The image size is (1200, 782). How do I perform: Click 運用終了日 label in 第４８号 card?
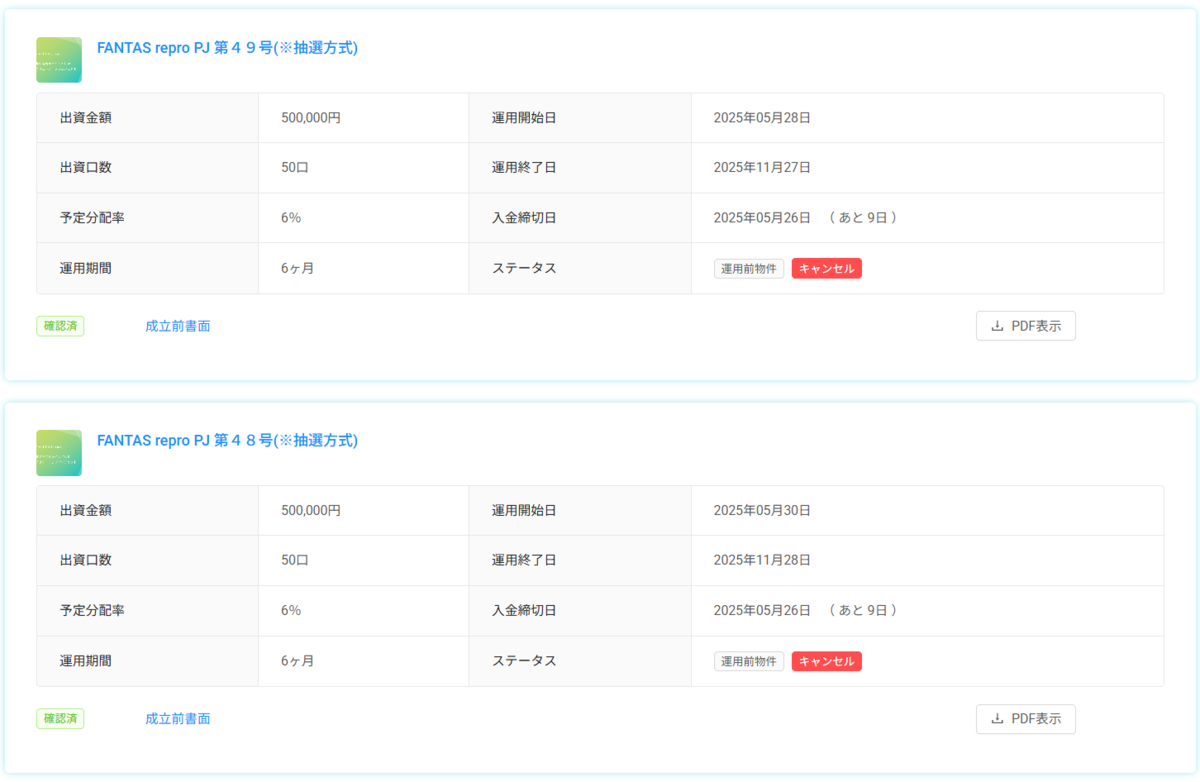coord(524,561)
